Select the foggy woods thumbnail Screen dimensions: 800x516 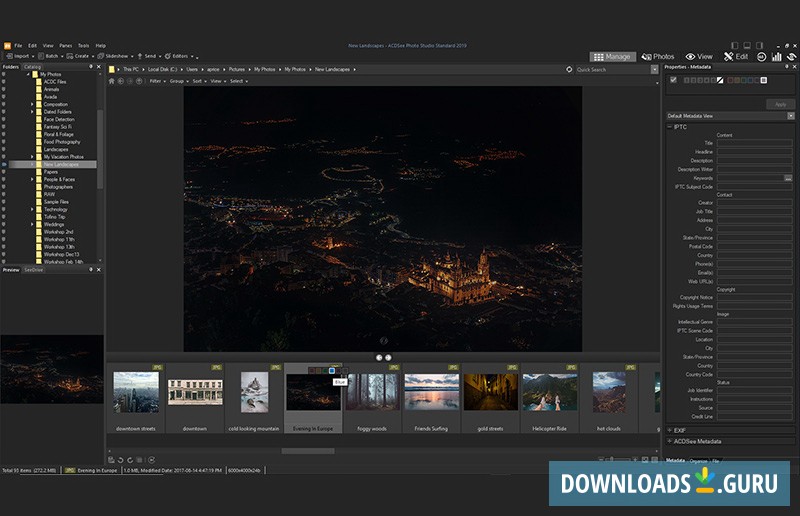point(373,392)
